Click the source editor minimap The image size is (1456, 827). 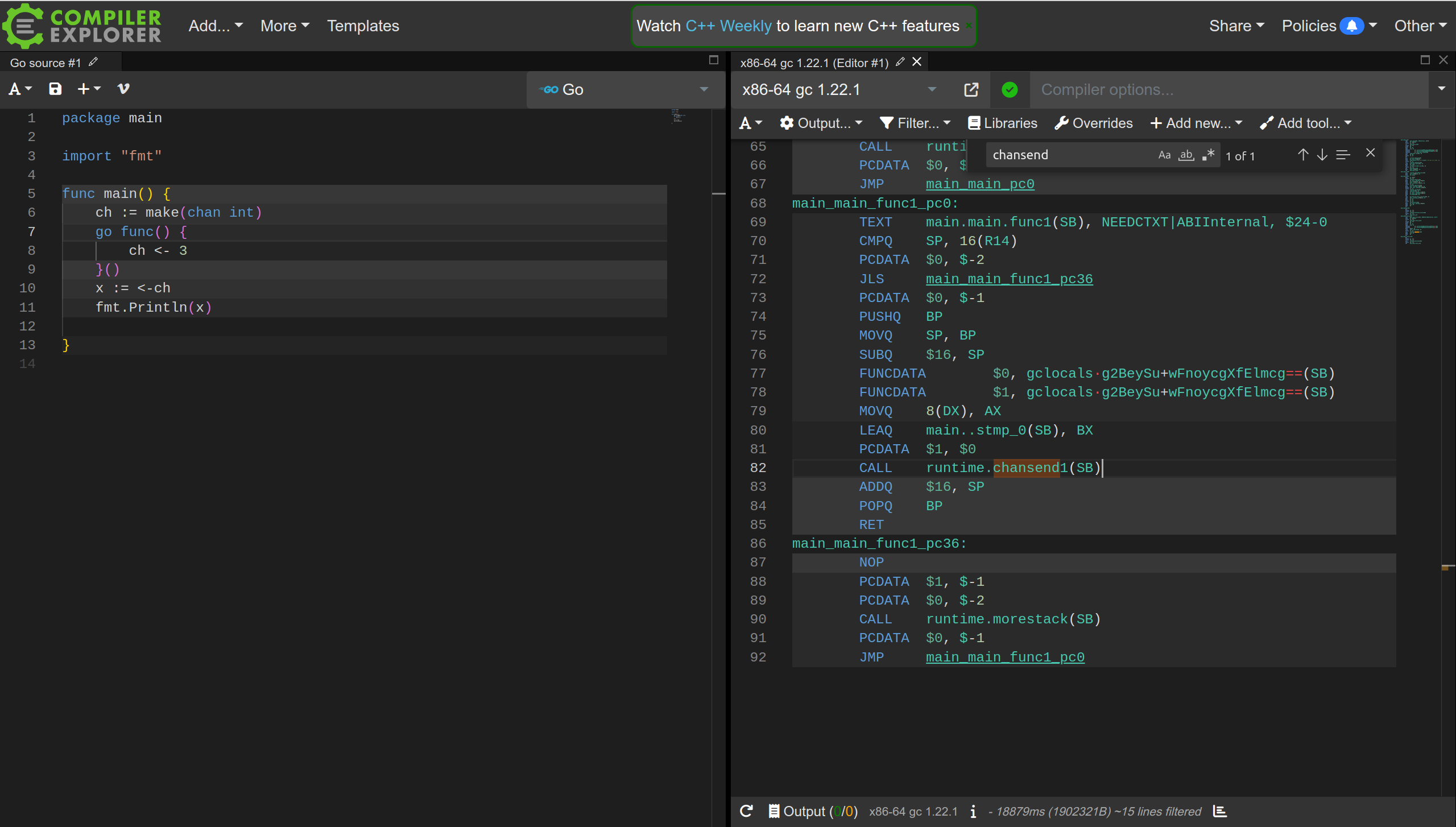[679, 115]
